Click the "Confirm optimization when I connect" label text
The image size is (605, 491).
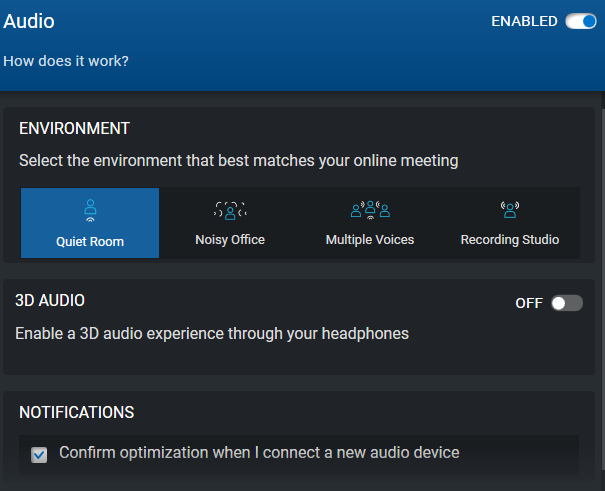259,453
